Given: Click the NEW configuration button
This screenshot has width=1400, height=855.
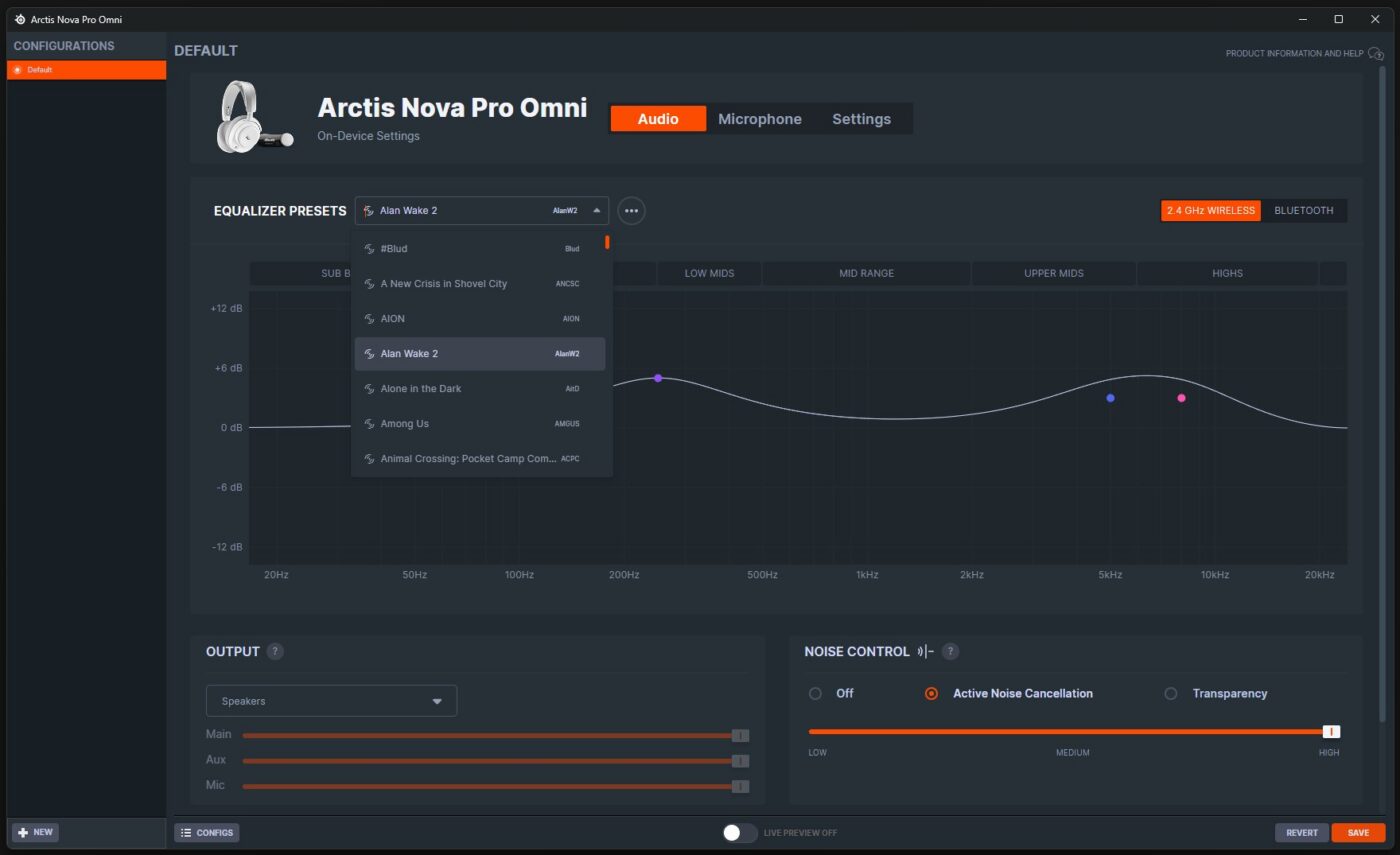Looking at the screenshot, I should pos(35,832).
